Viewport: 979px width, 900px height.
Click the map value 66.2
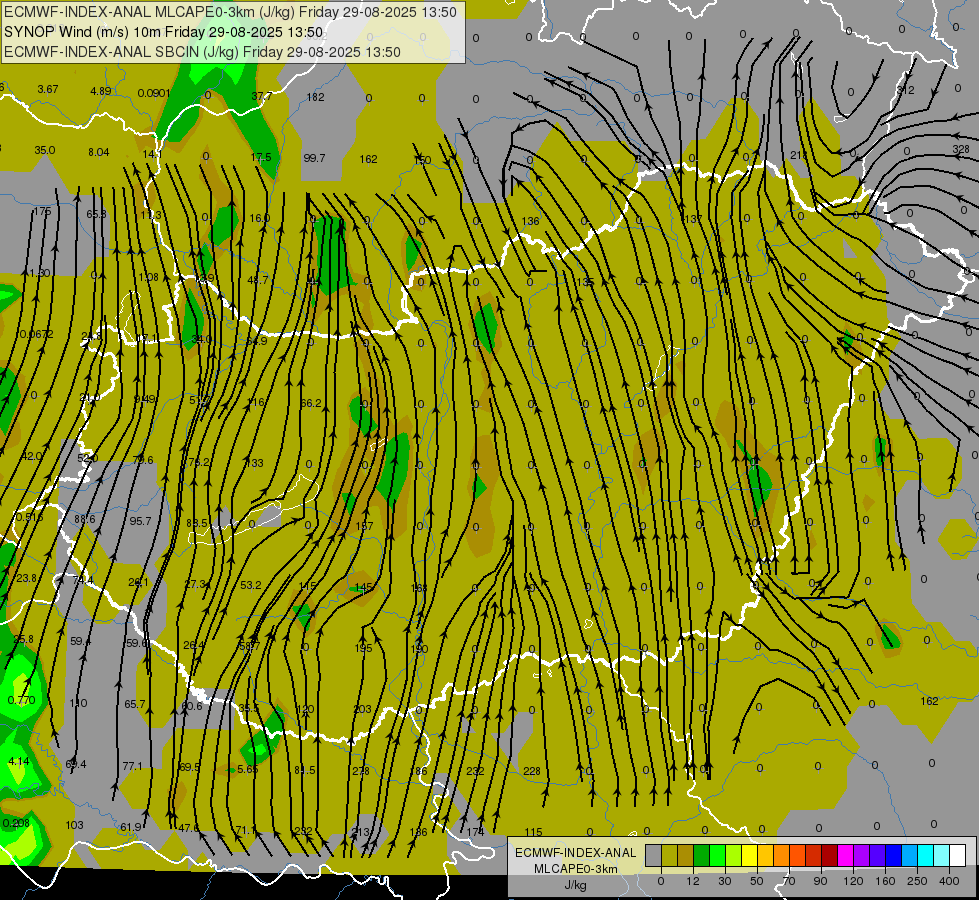[x=311, y=403]
